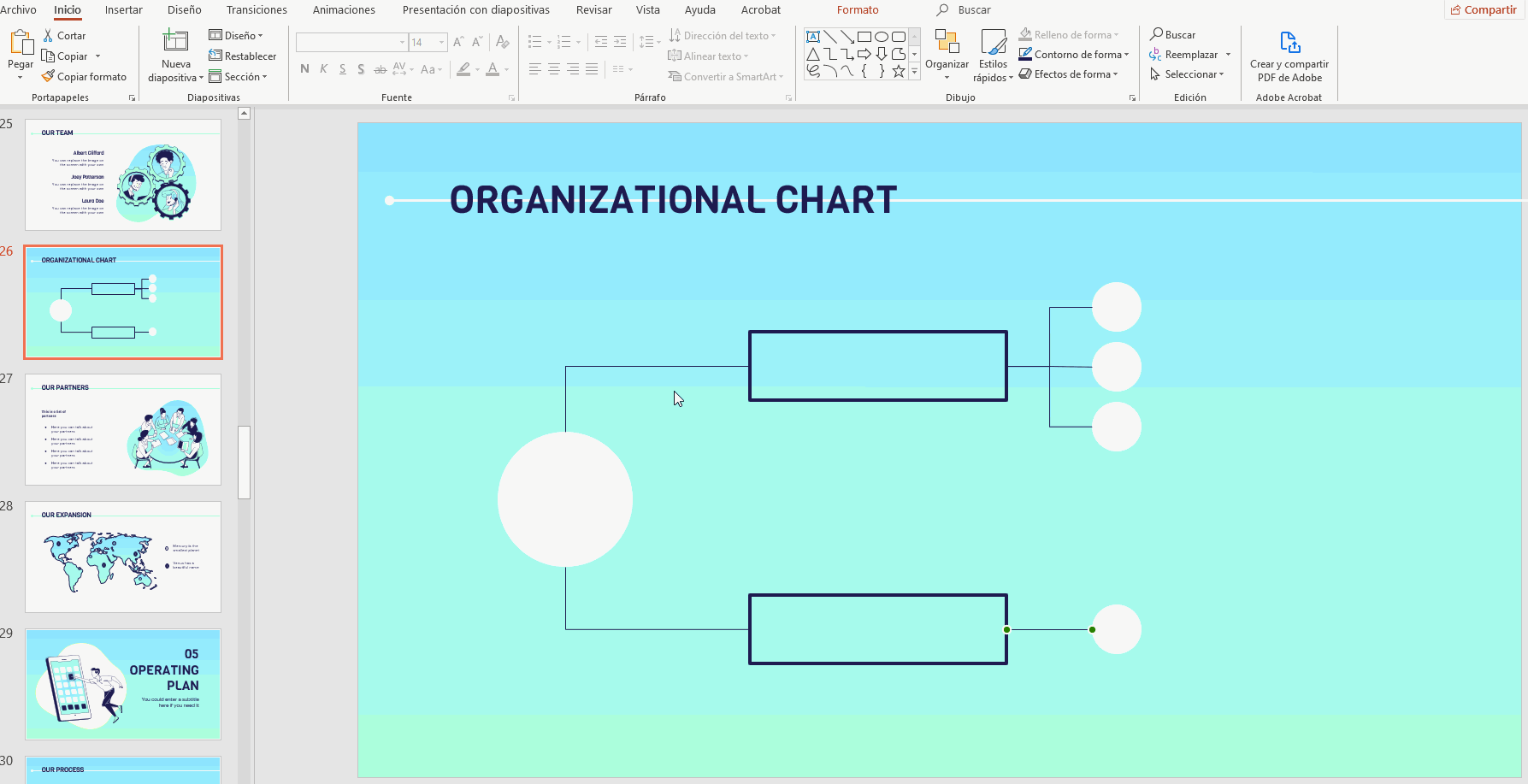
Task: Decrease font size with the smaller A button
Action: 477,42
